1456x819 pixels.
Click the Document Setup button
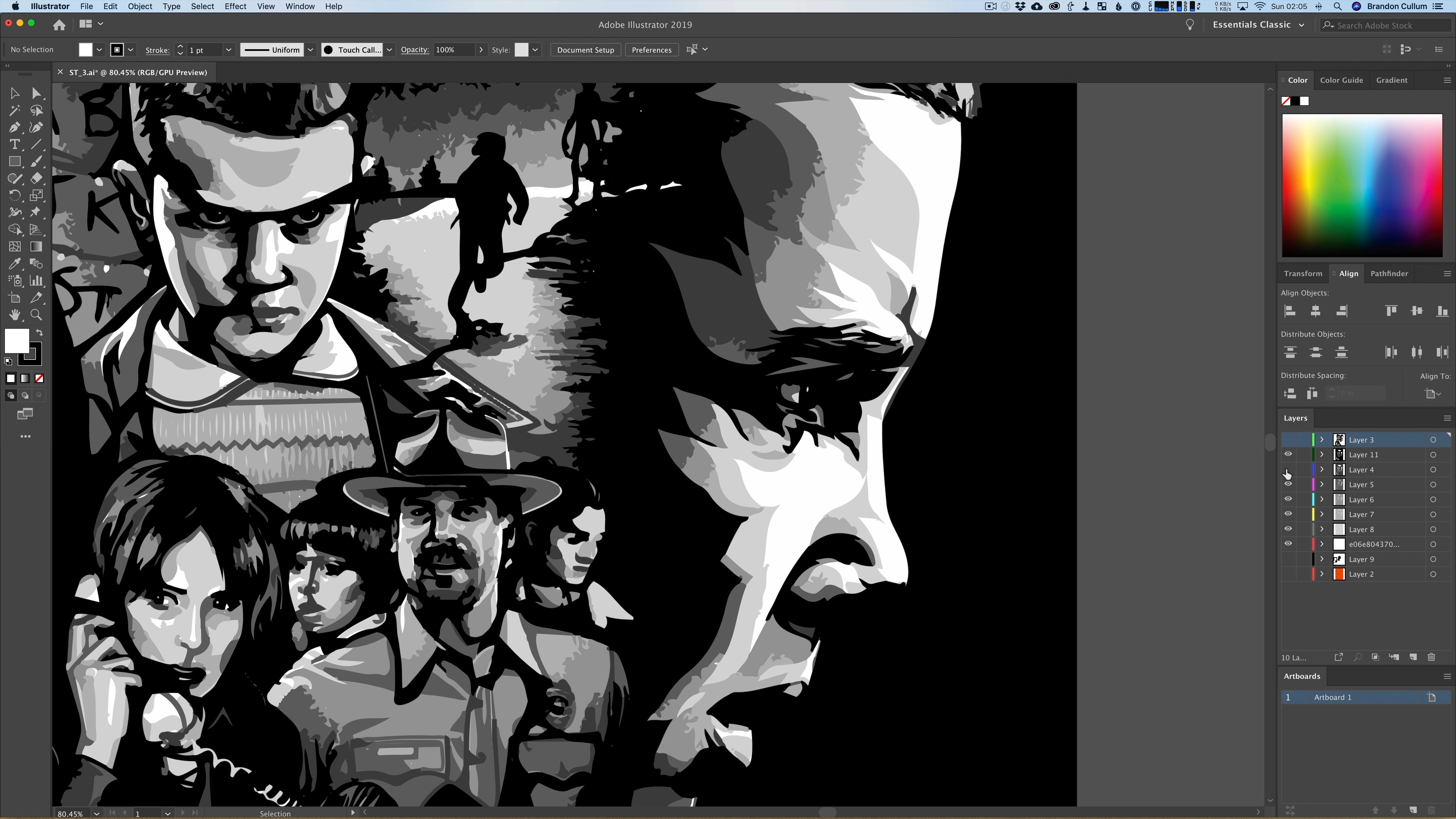pos(585,50)
